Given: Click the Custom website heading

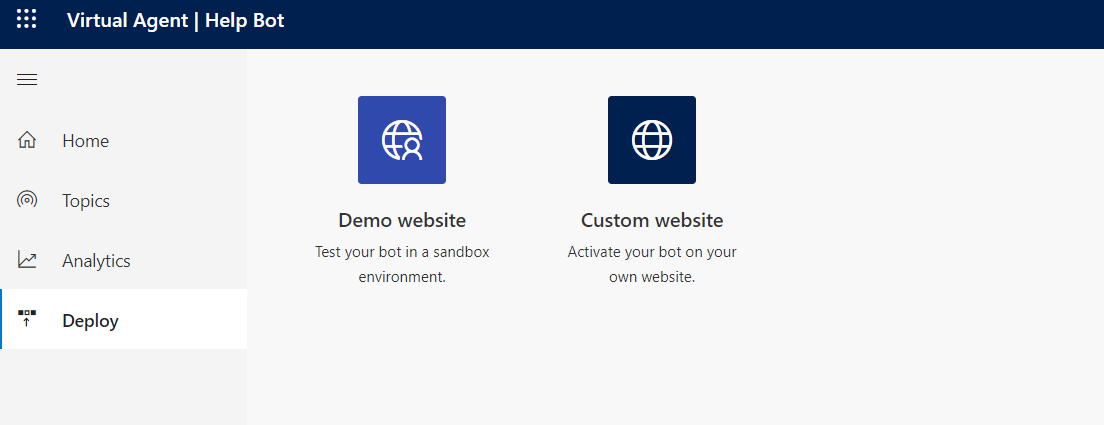Looking at the screenshot, I should pyautogui.click(x=652, y=220).
